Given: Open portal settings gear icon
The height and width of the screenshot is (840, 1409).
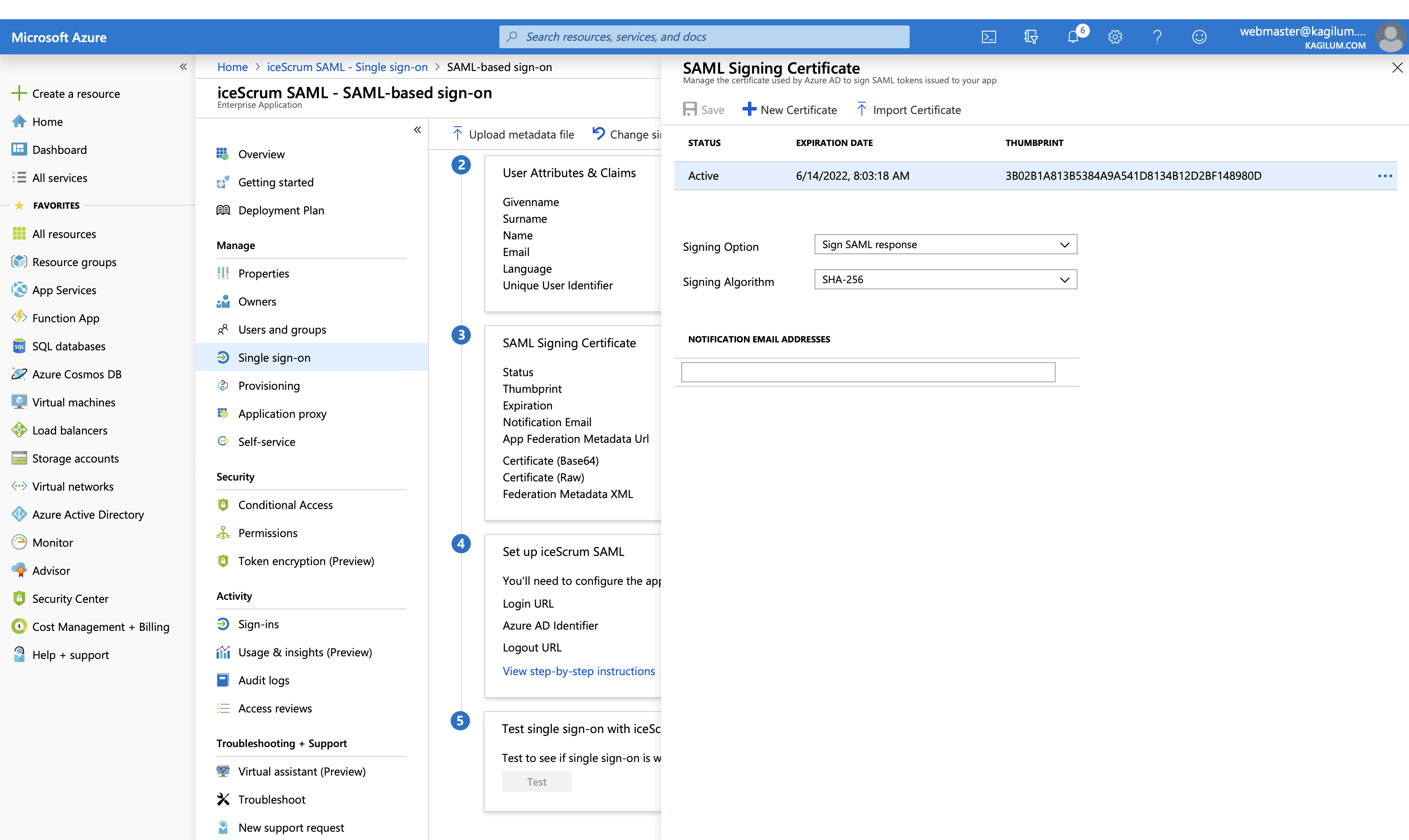Looking at the screenshot, I should click(1115, 37).
